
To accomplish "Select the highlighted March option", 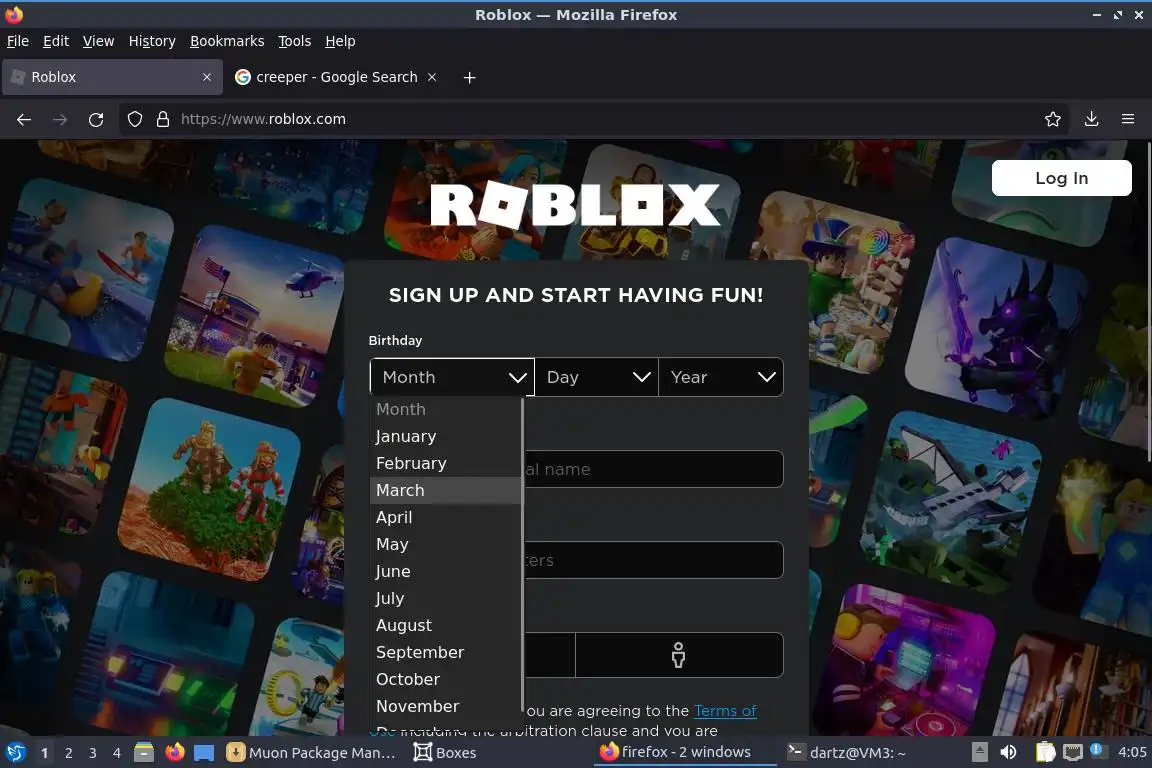I will (445, 490).
